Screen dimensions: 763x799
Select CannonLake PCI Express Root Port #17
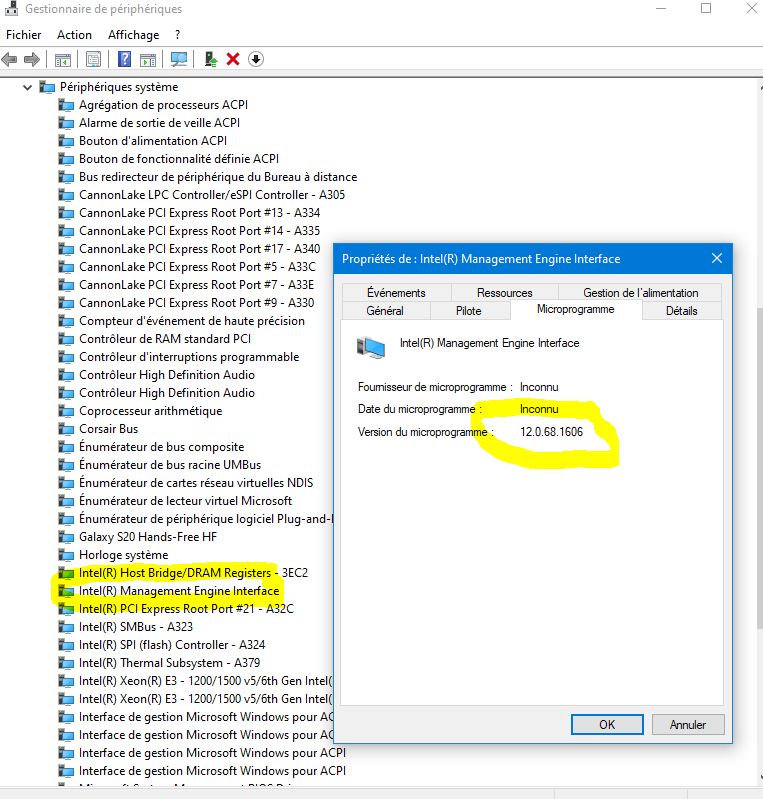pyautogui.click(x=199, y=249)
